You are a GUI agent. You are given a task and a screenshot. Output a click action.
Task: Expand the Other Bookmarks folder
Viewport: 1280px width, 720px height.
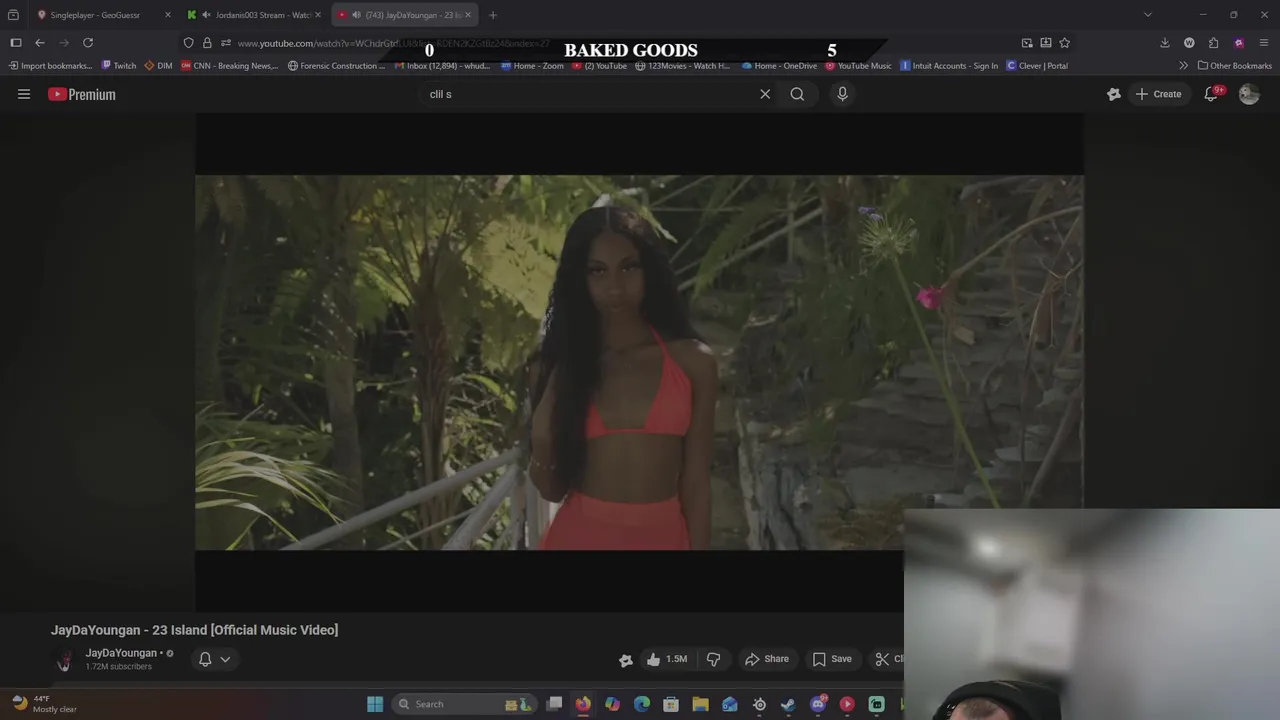(1235, 66)
